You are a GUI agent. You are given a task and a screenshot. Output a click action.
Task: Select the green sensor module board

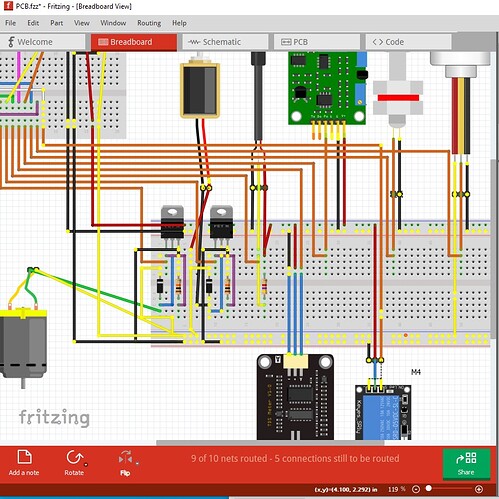point(327,88)
